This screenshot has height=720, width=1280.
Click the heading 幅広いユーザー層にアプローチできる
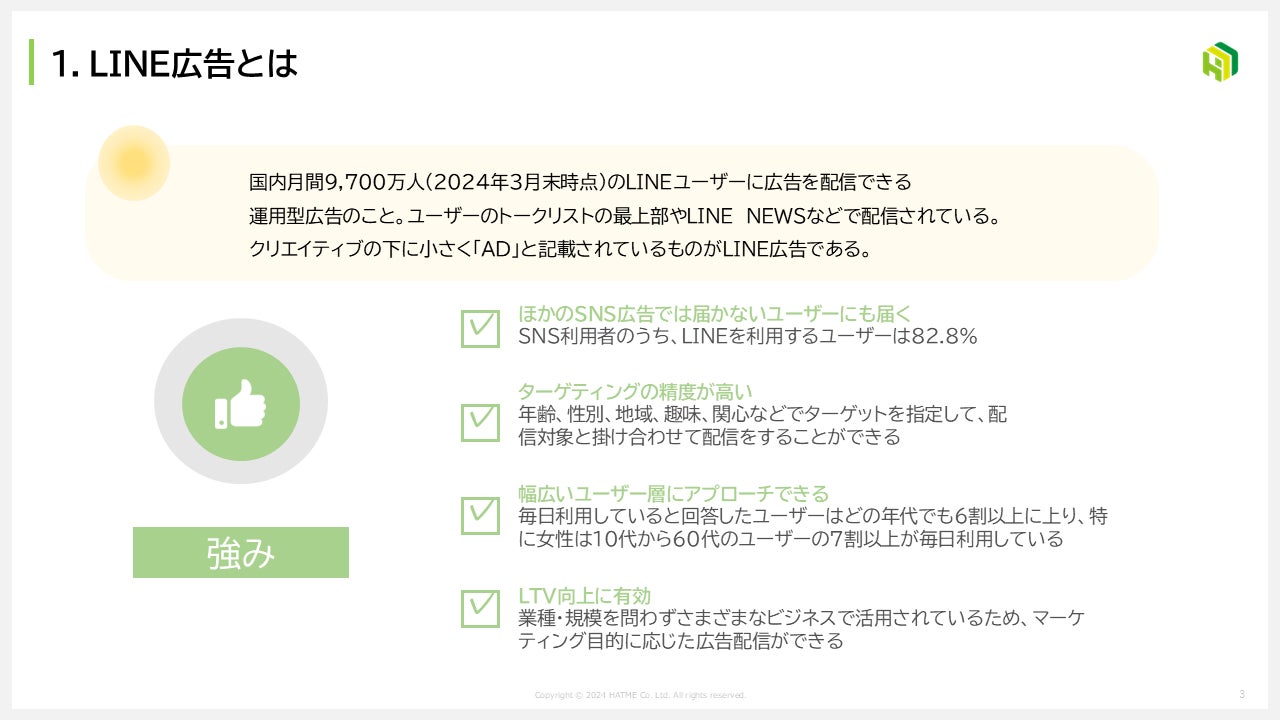[673, 493]
